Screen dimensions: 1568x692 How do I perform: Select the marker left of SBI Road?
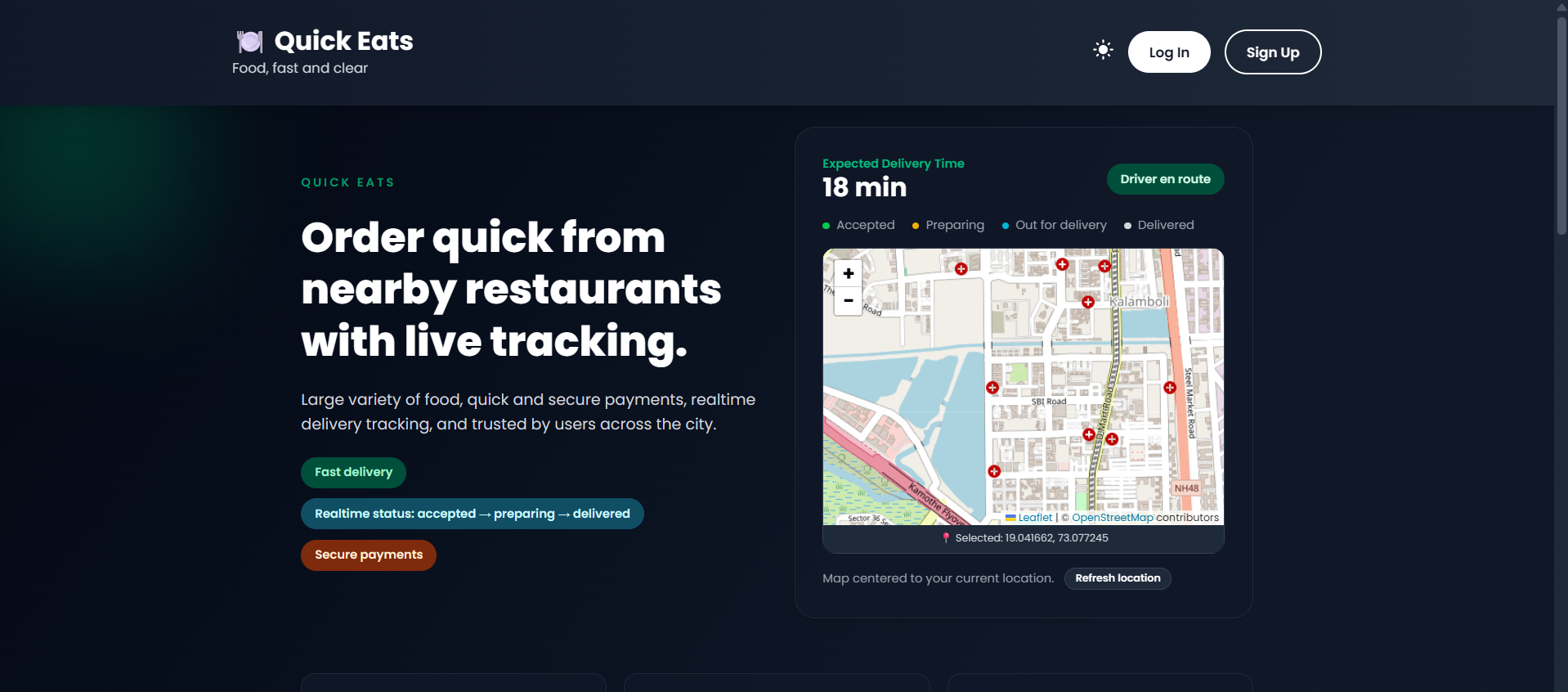click(992, 388)
